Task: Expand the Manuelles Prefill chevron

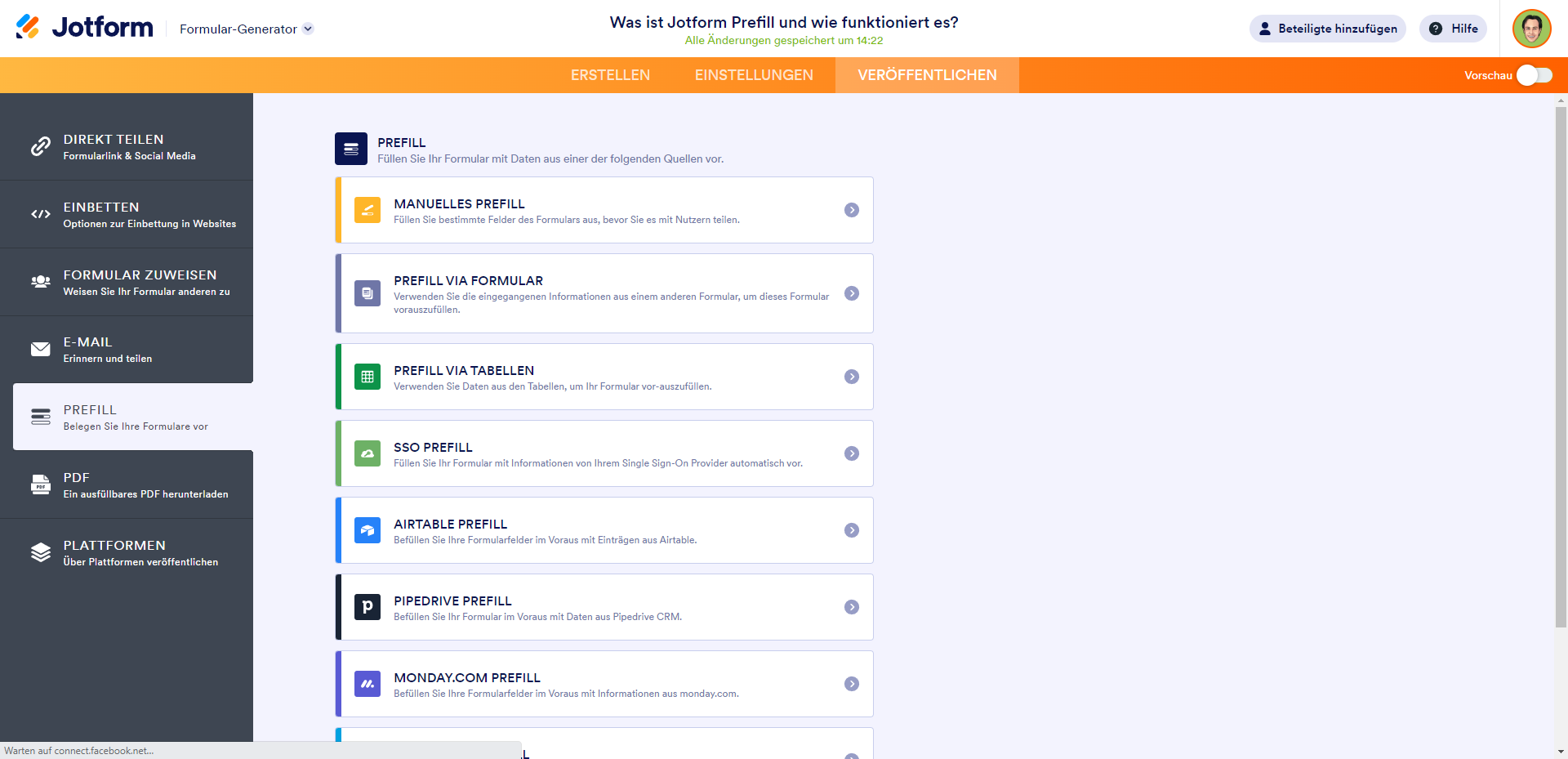Action: coord(852,210)
